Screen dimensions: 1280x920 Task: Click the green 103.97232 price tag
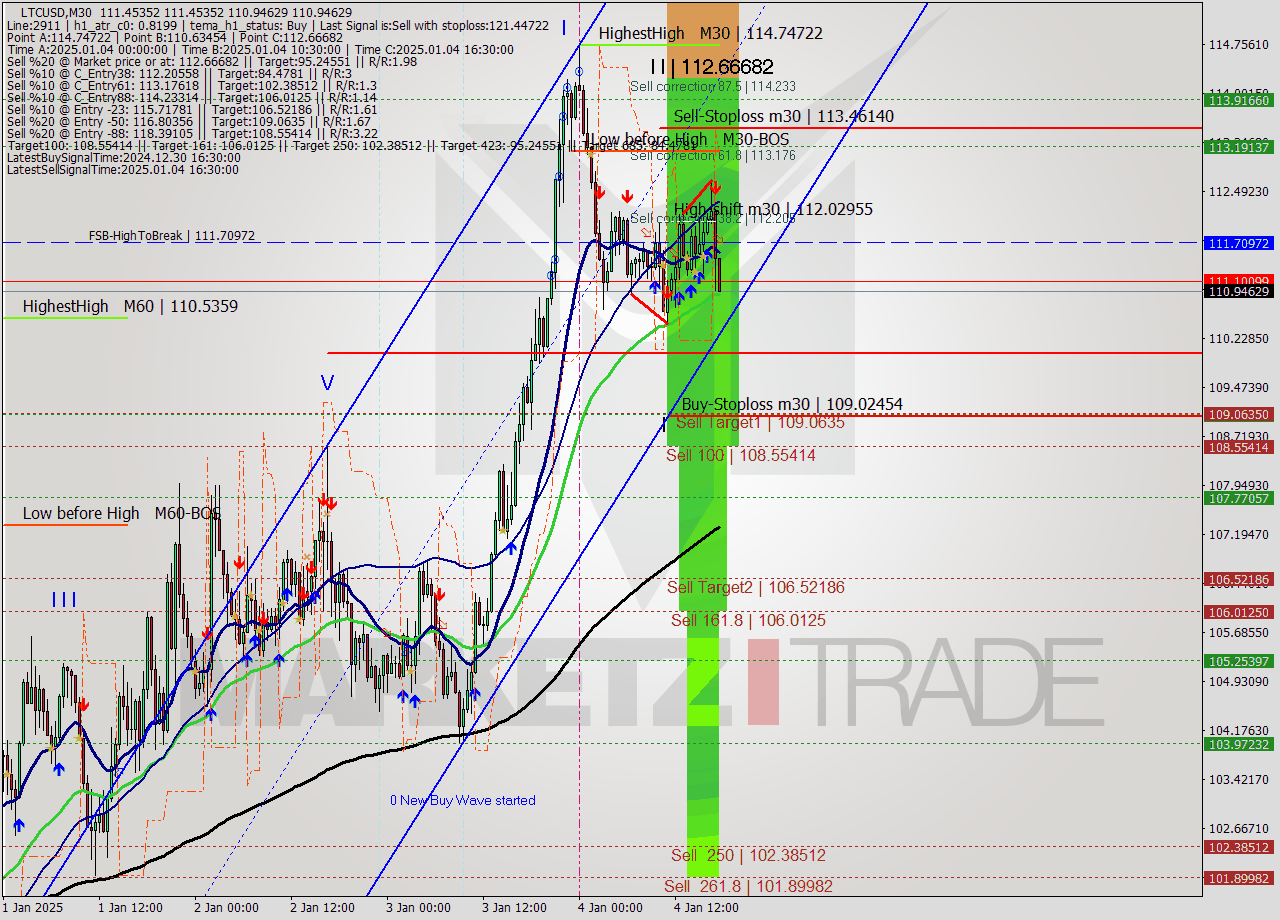[x=1239, y=744]
